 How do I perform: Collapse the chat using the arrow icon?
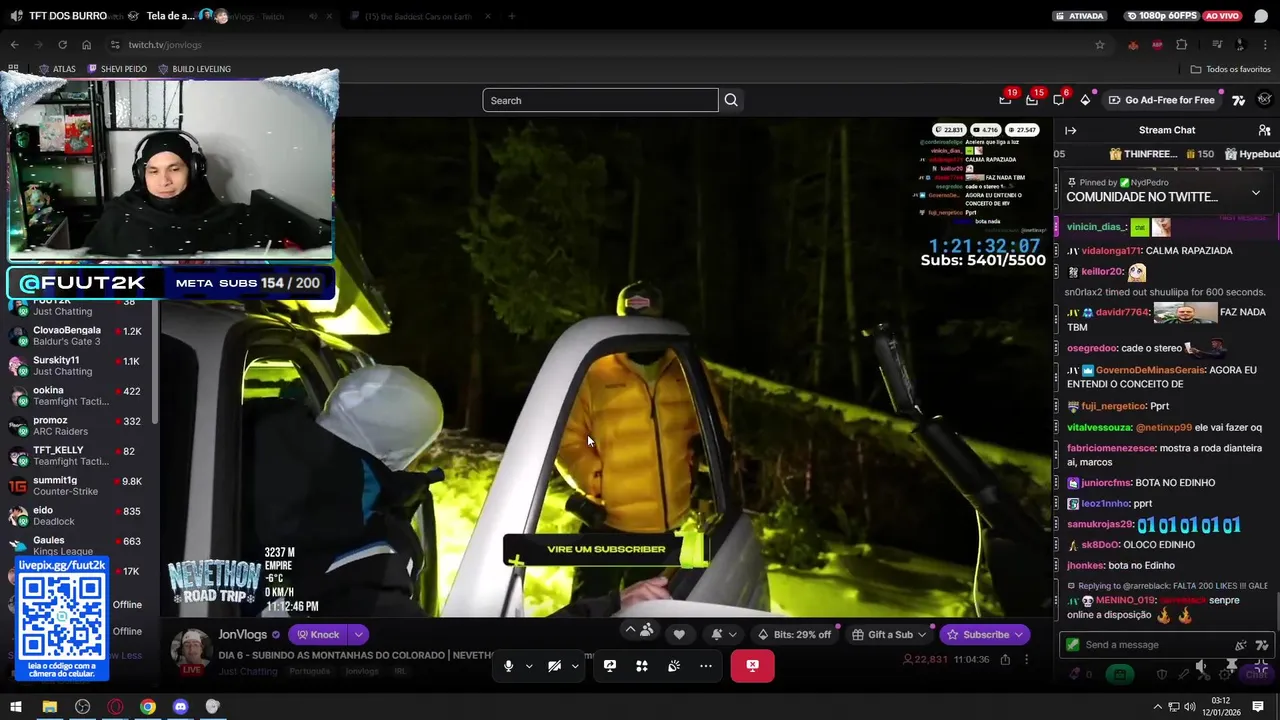point(1070,130)
